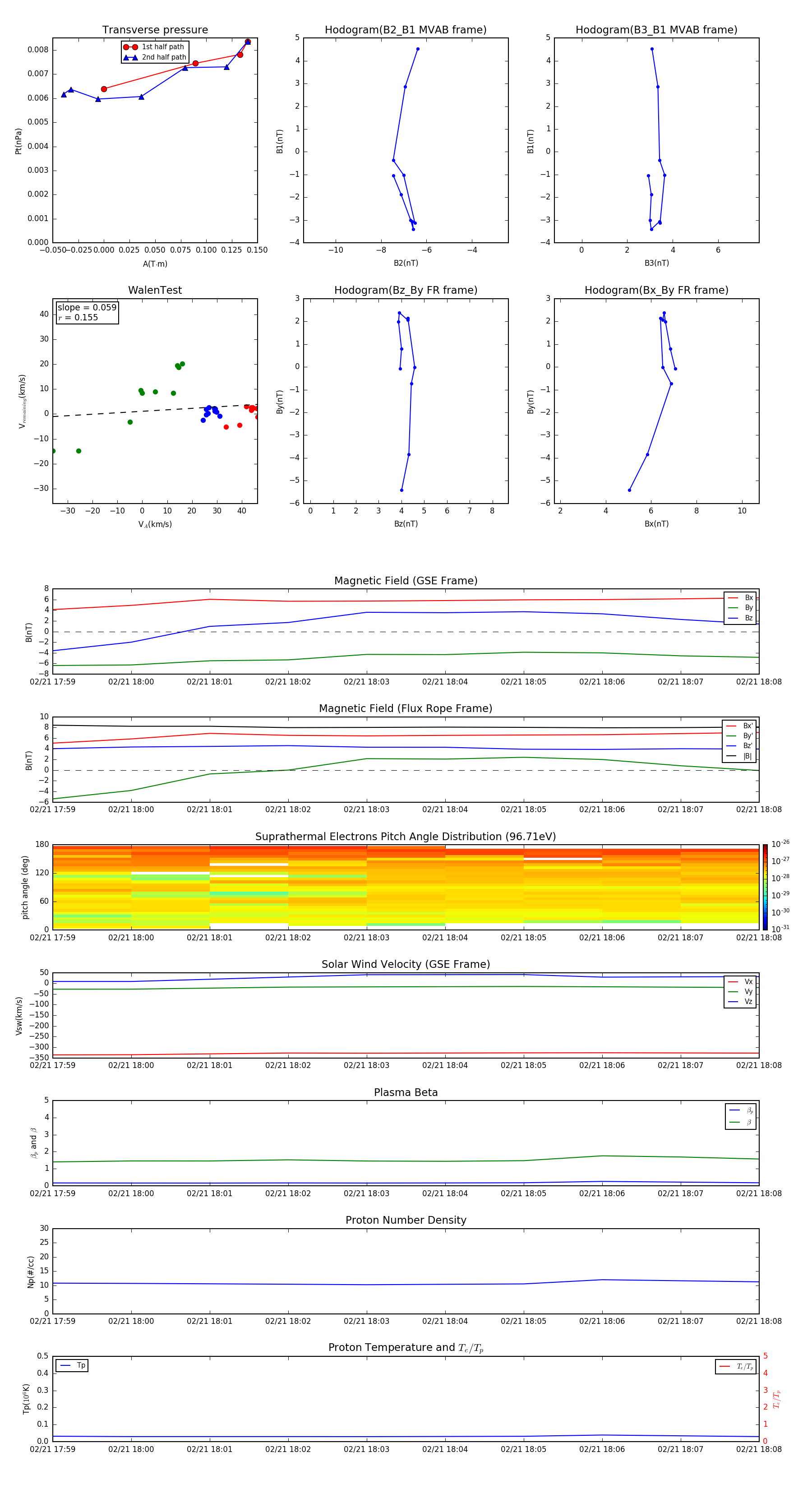The width and height of the screenshot is (812, 1489).
Task: Click the "r = 0.155" annotation
Action: pyautogui.click(x=78, y=317)
